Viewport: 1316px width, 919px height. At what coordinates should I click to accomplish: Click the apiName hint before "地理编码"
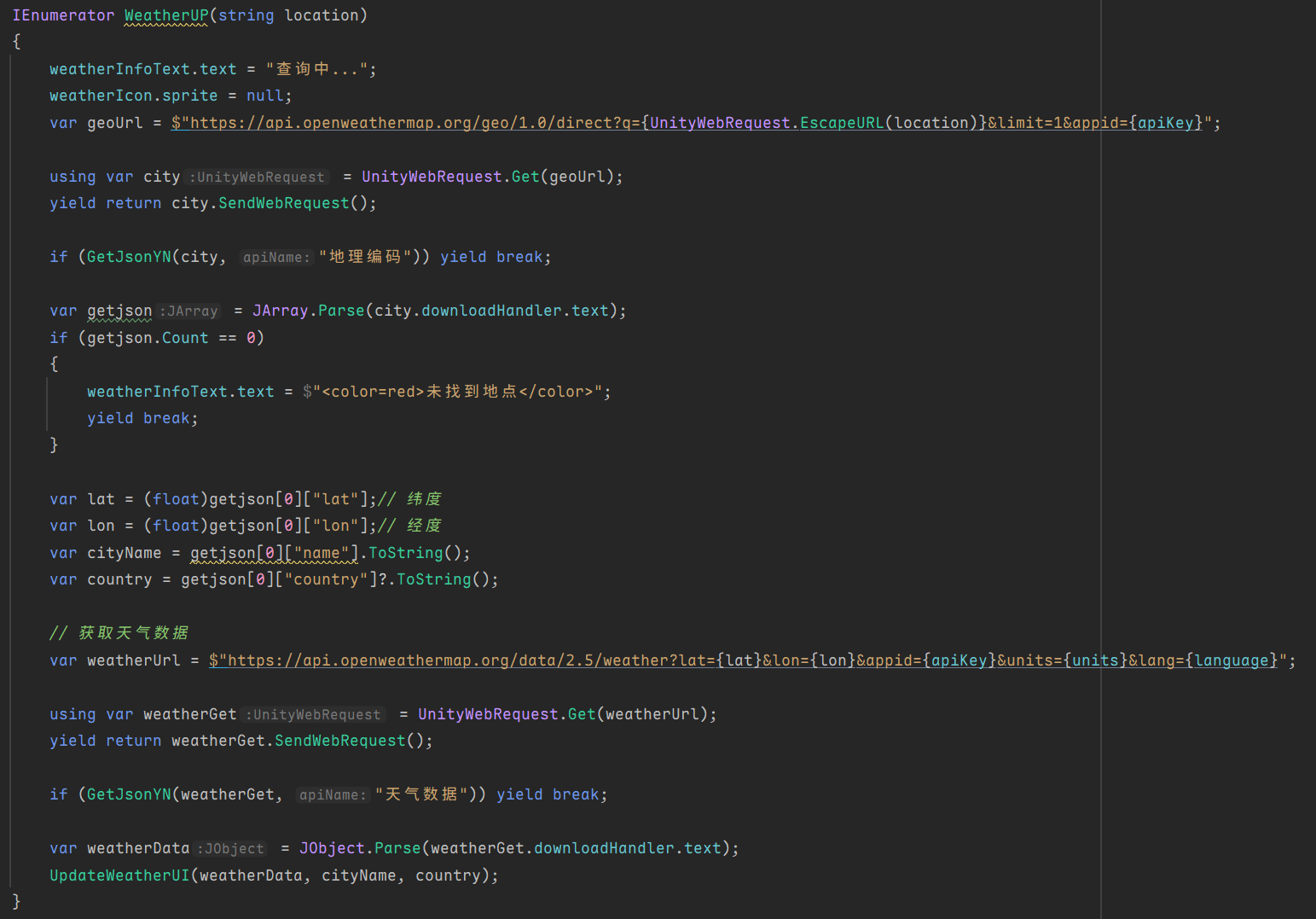275,258
